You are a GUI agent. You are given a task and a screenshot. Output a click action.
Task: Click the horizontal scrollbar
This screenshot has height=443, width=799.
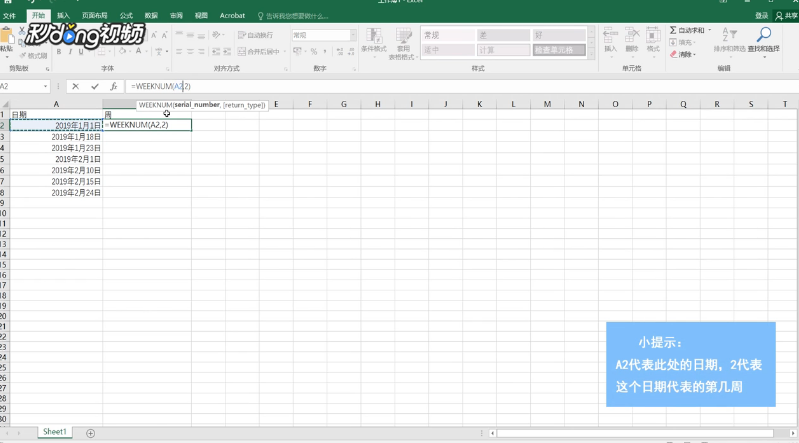tap(635, 433)
